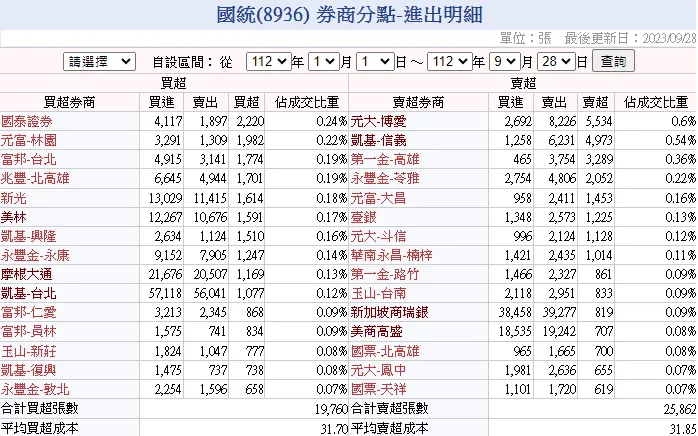Open broker link 國票-北高雄
This screenshot has height=436, width=698.
click(385, 351)
